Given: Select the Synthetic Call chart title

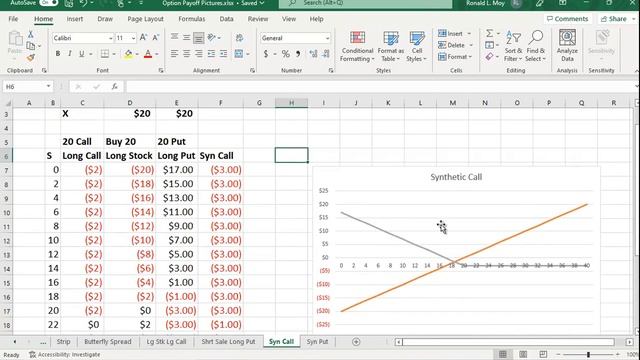Looking at the screenshot, I should (456, 177).
